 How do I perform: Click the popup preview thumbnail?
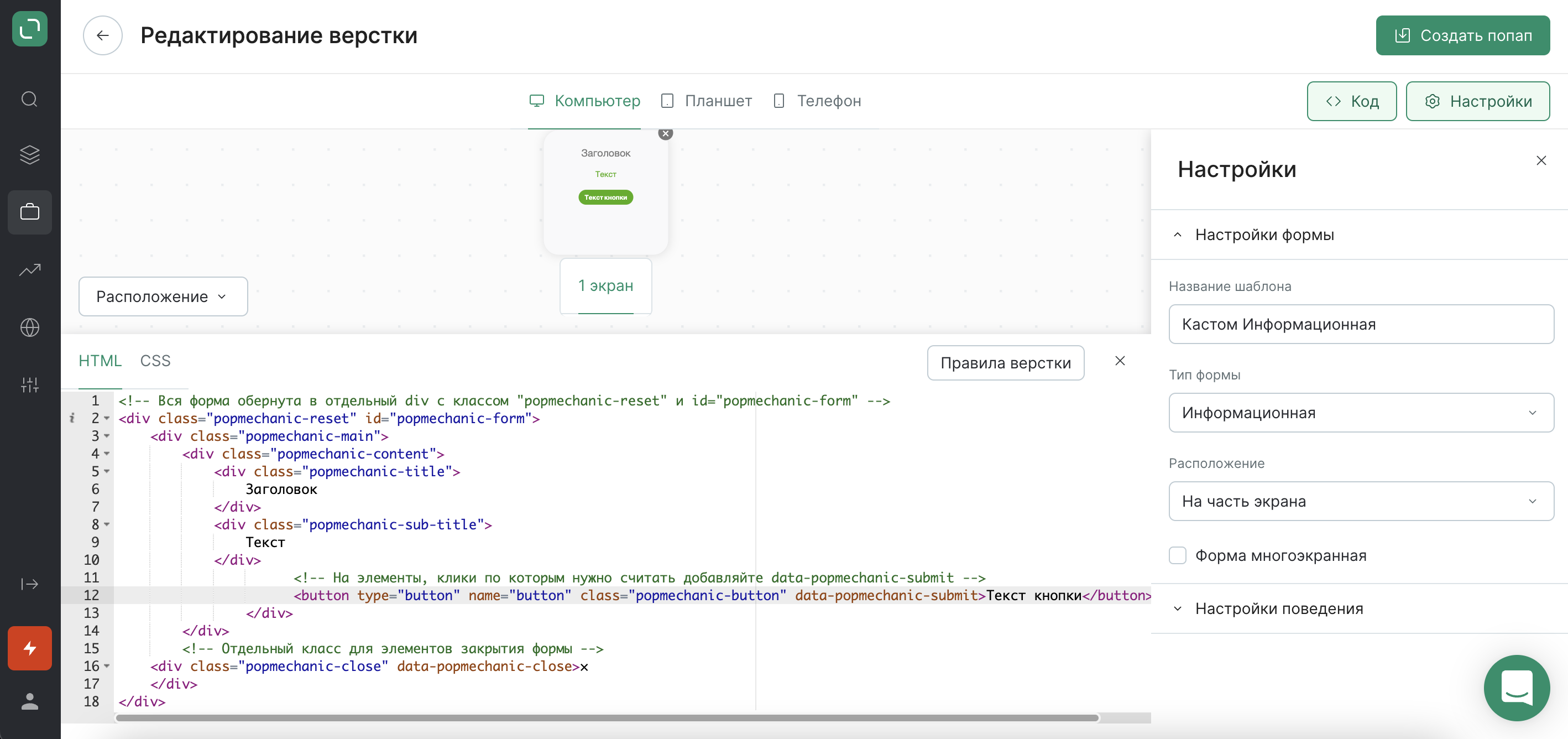coord(605,194)
